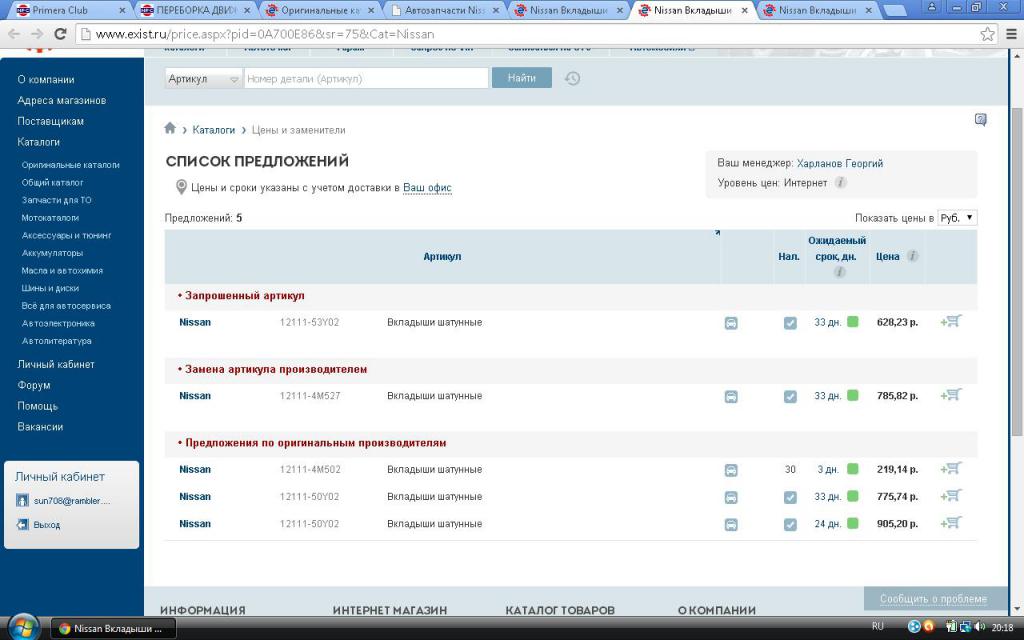The width and height of the screenshot is (1024, 640).
Task: Open the help chat icon at page top right
Action: [980, 120]
